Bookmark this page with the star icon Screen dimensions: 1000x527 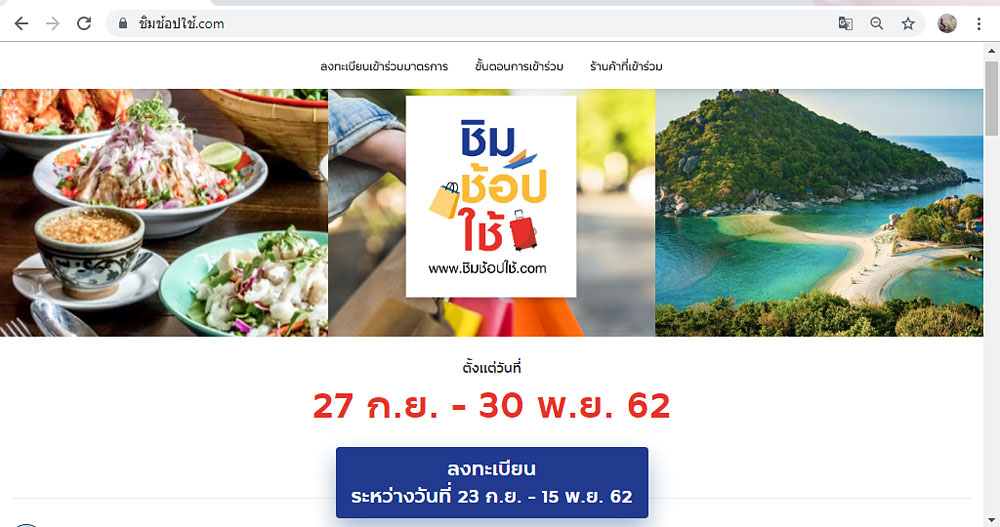(908, 24)
